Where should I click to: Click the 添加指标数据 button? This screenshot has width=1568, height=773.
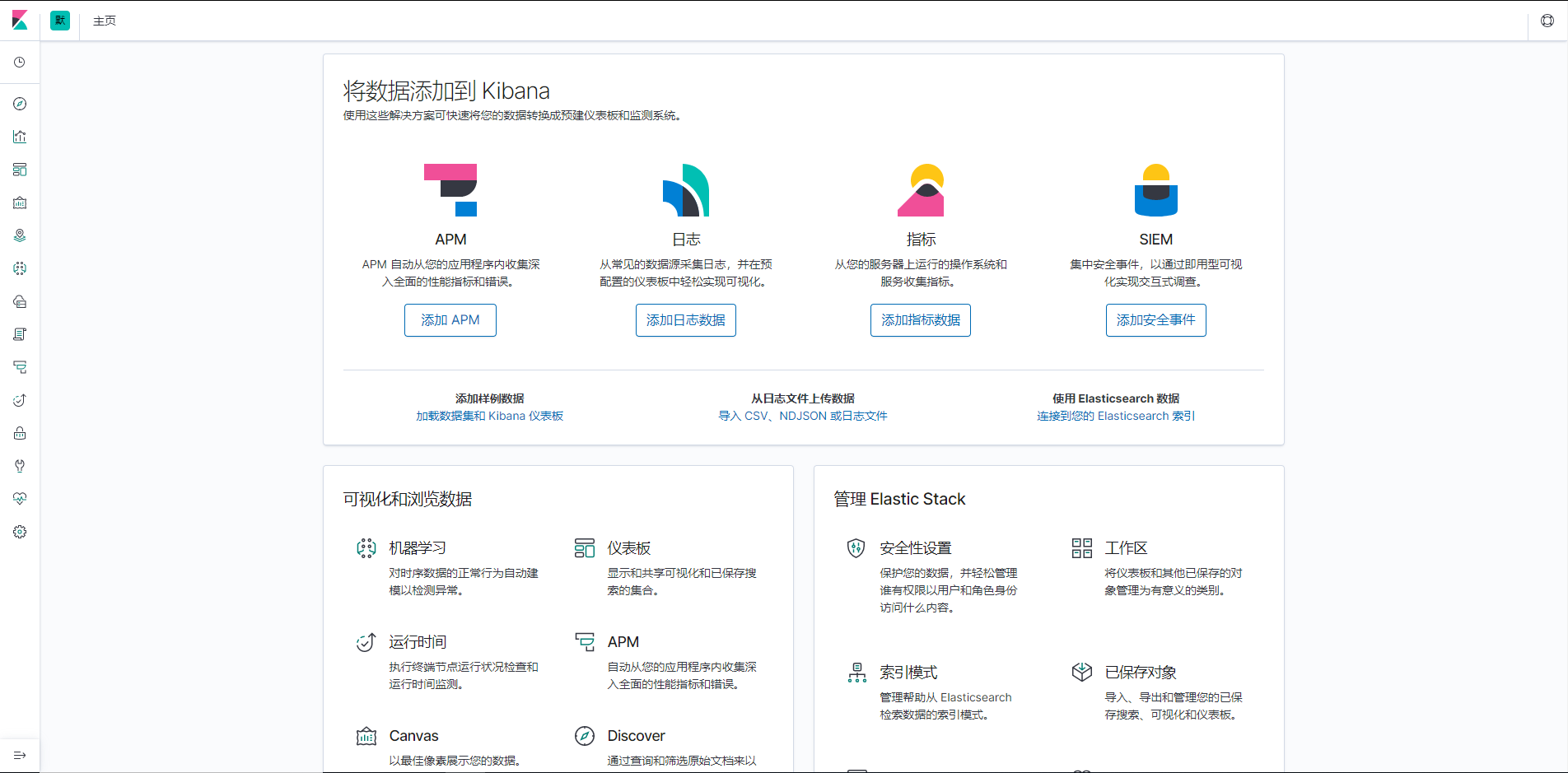click(x=921, y=320)
